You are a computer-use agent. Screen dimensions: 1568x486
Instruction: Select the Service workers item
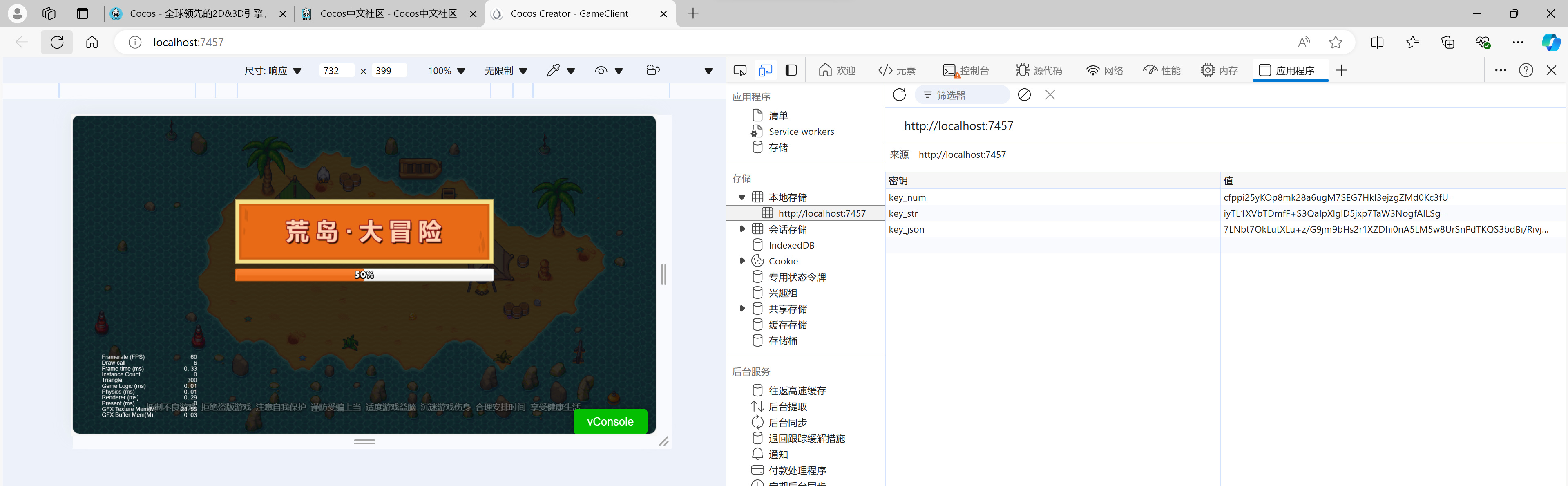[801, 132]
